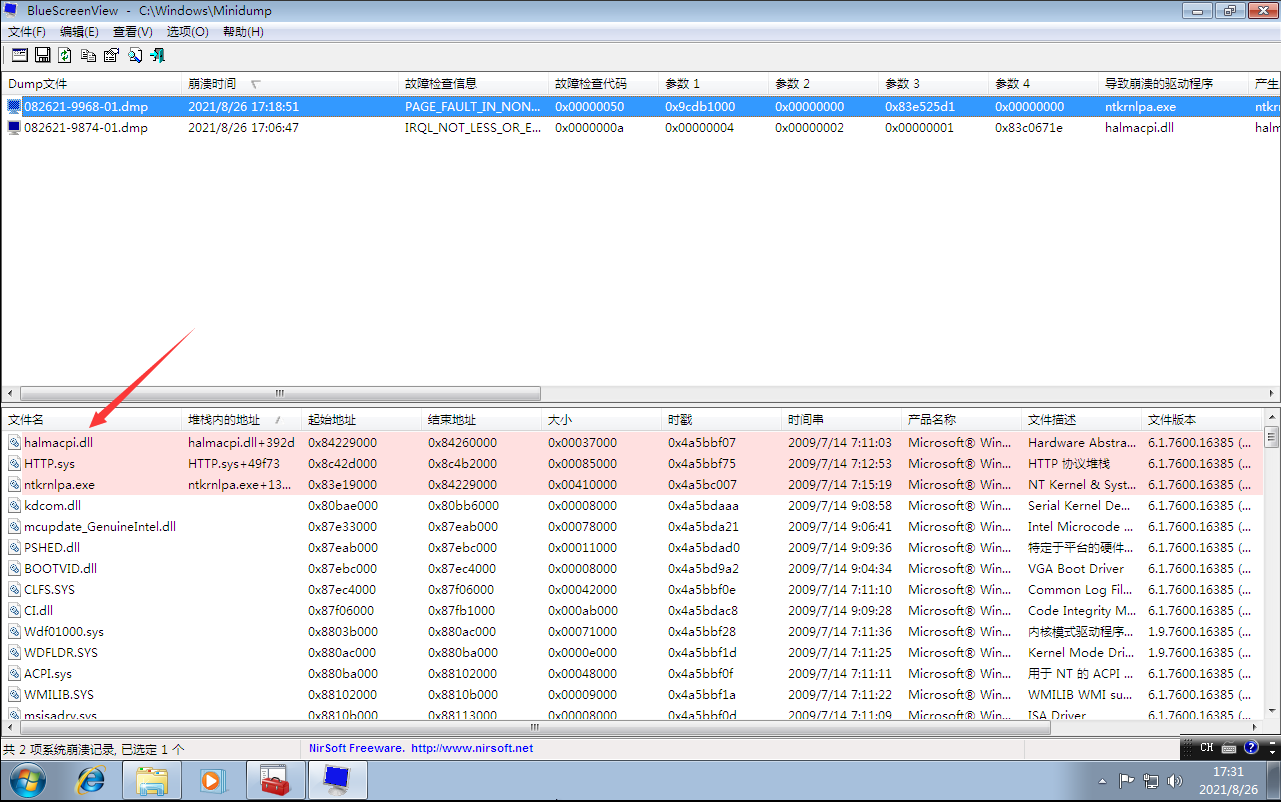Click the driver file icon beside halmacpi.dll

click(13, 442)
